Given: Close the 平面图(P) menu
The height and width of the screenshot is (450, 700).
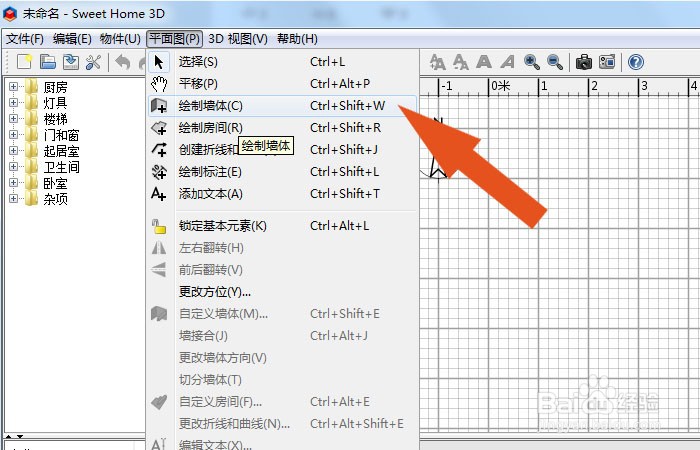Looking at the screenshot, I should pyautogui.click(x=175, y=39).
